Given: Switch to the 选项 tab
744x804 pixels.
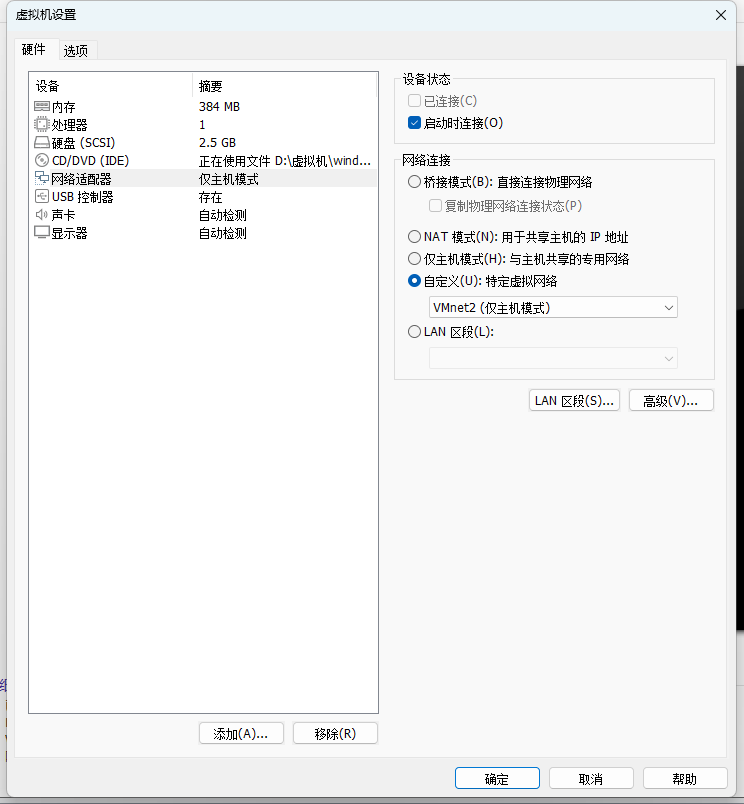Looking at the screenshot, I should (76, 50).
